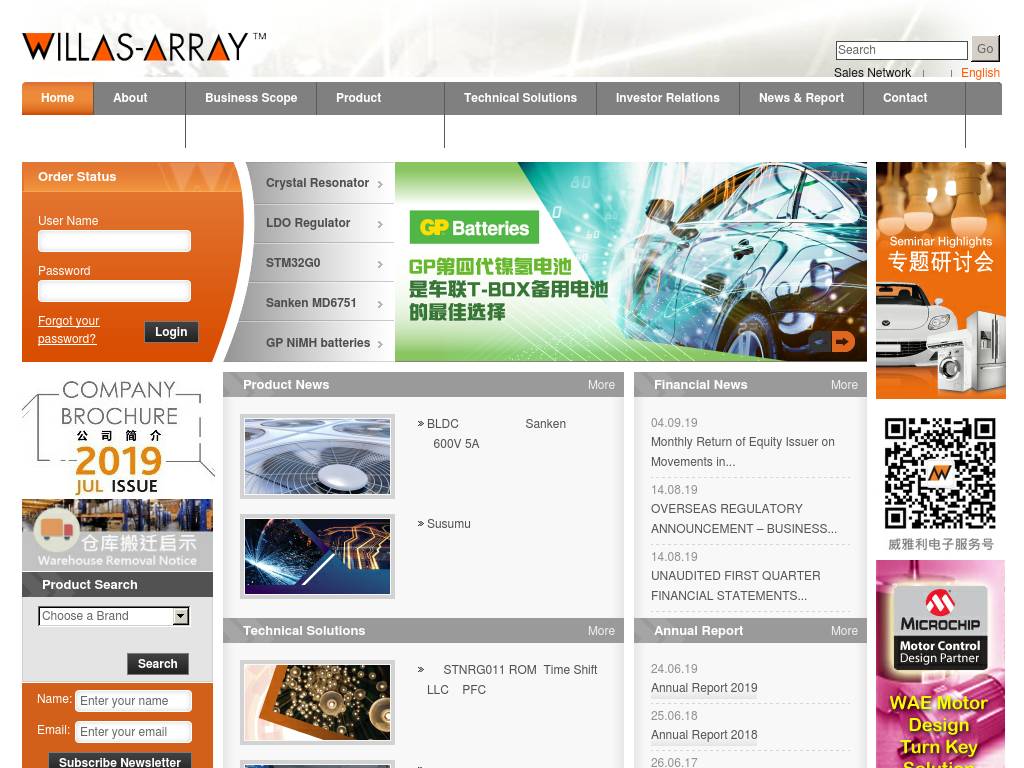This screenshot has height=768, width=1024.
Task: Focus the User Name input field
Action: click(x=114, y=241)
